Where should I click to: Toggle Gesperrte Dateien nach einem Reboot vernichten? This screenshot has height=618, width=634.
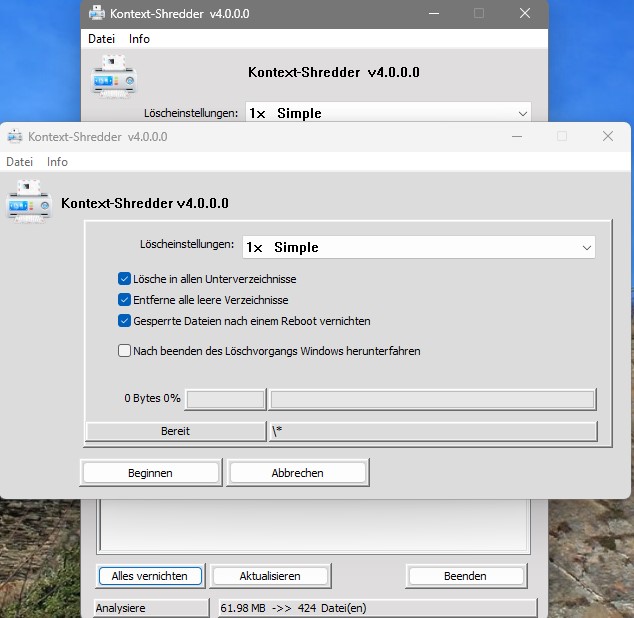[124, 321]
